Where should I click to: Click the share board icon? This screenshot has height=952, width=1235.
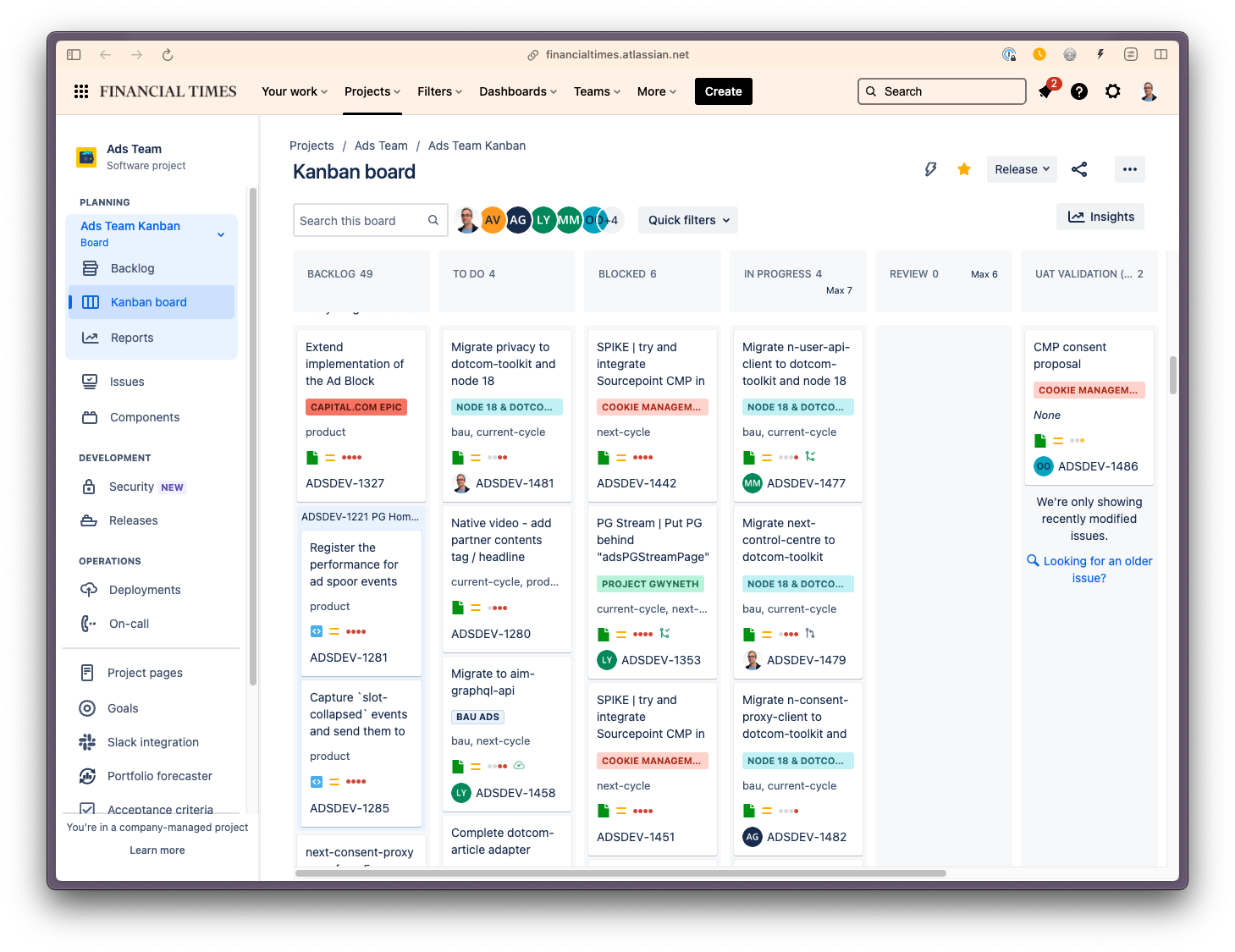[x=1079, y=169]
